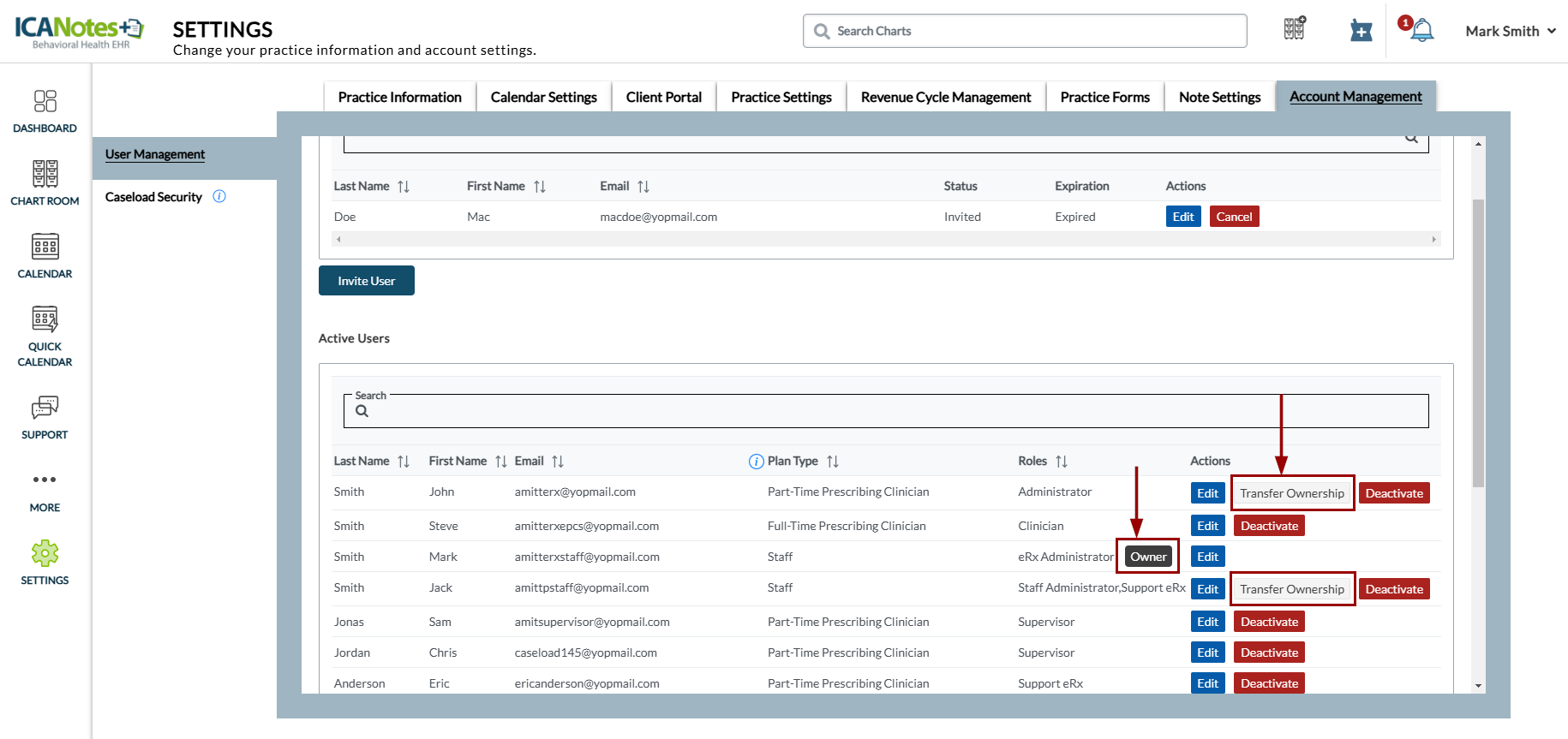Click the macdoe@yopmail.com email cell
Screen dimensions: 1568x739
658,218
